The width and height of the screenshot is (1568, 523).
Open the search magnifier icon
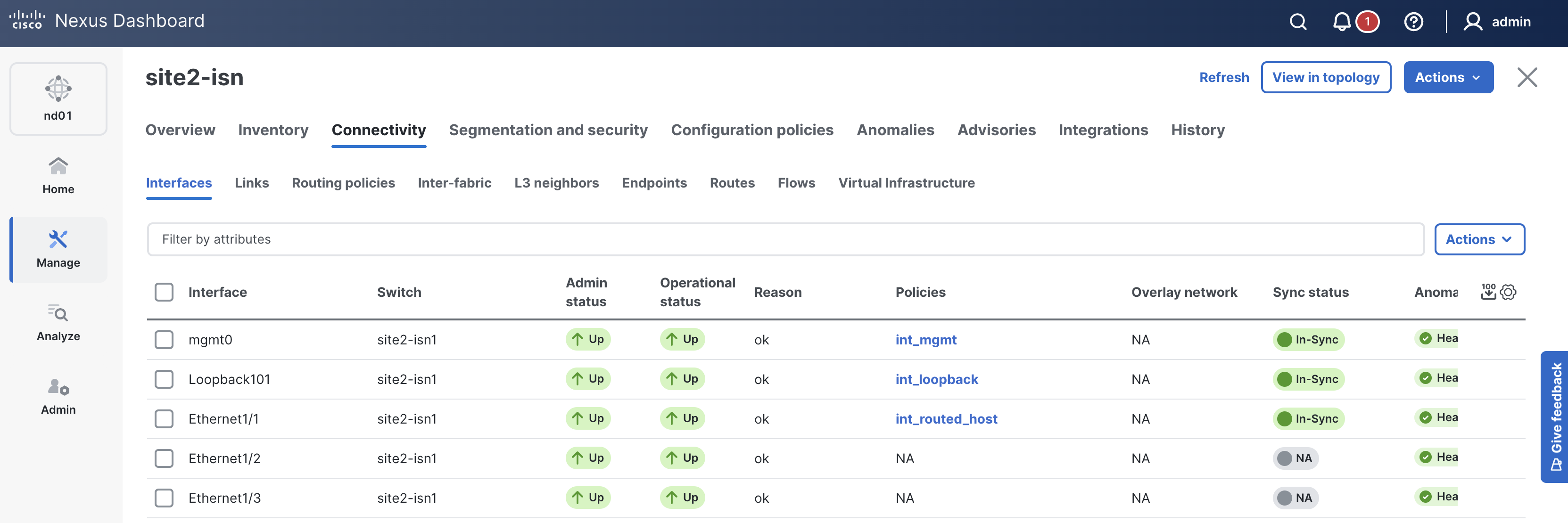tap(1298, 22)
